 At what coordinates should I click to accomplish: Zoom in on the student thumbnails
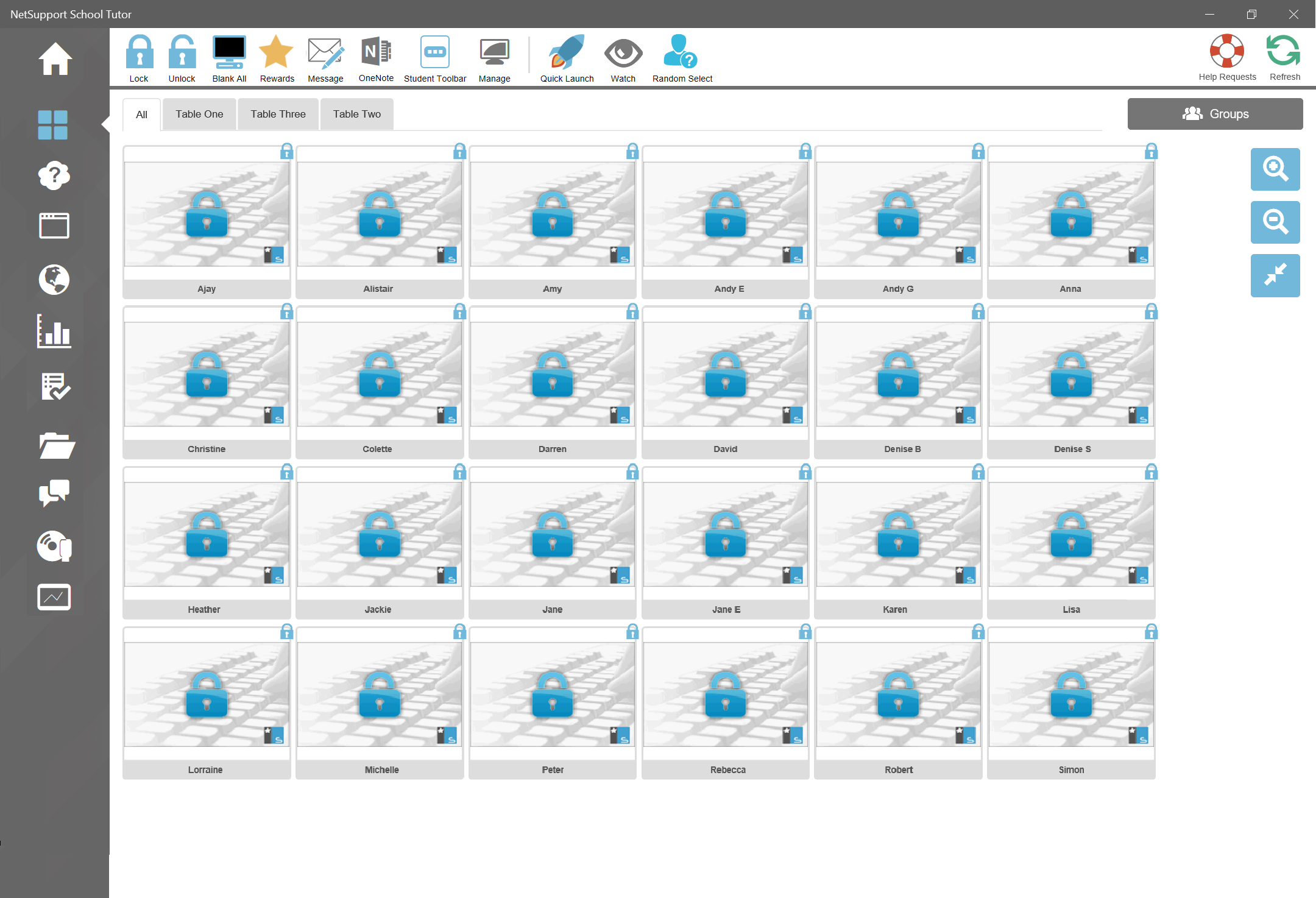(1275, 169)
